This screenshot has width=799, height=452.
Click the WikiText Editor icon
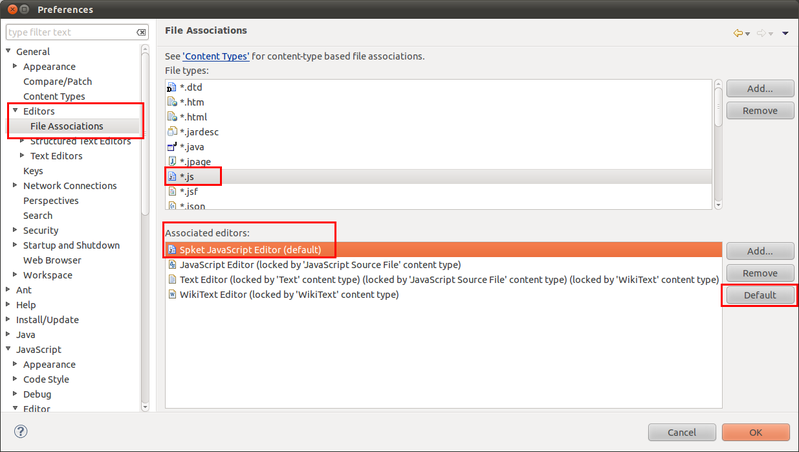click(x=172, y=294)
